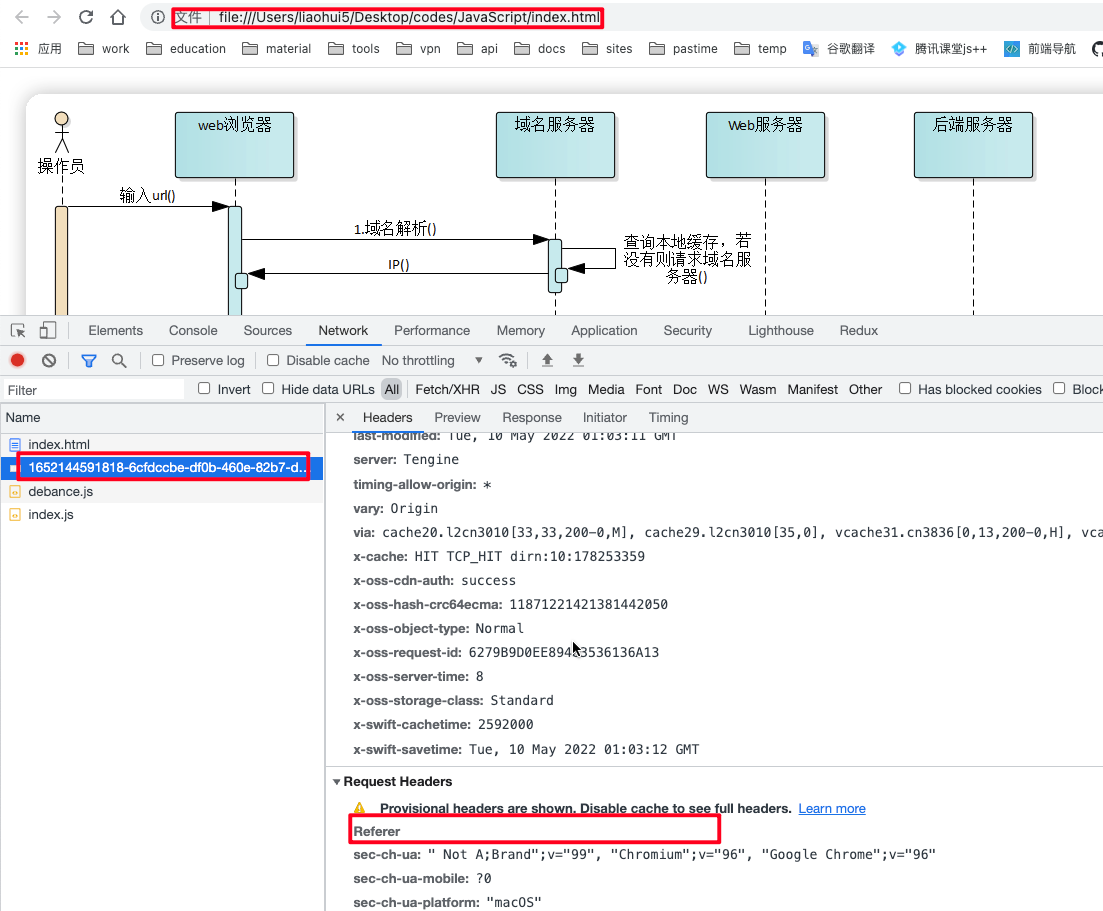Viewport: 1103px width, 911px height.
Task: Toggle the network filter funnel icon
Action: (89, 360)
